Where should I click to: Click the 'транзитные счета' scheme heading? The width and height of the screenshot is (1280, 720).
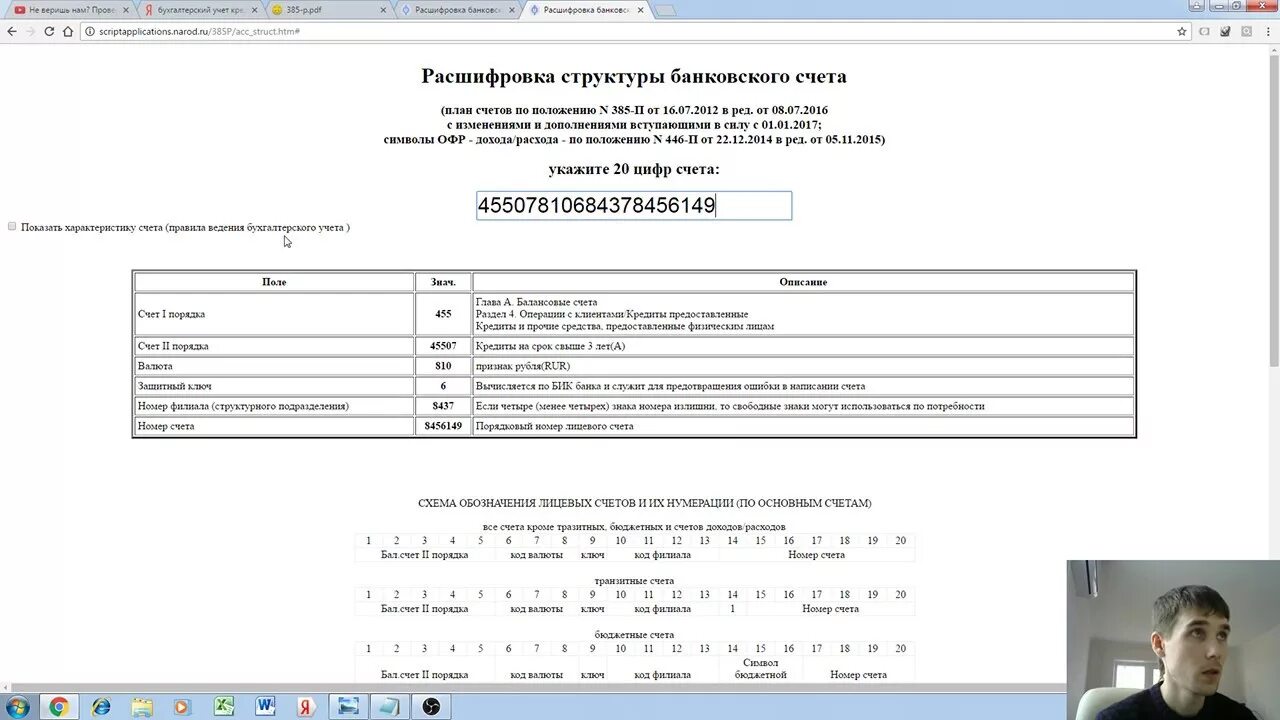point(634,580)
